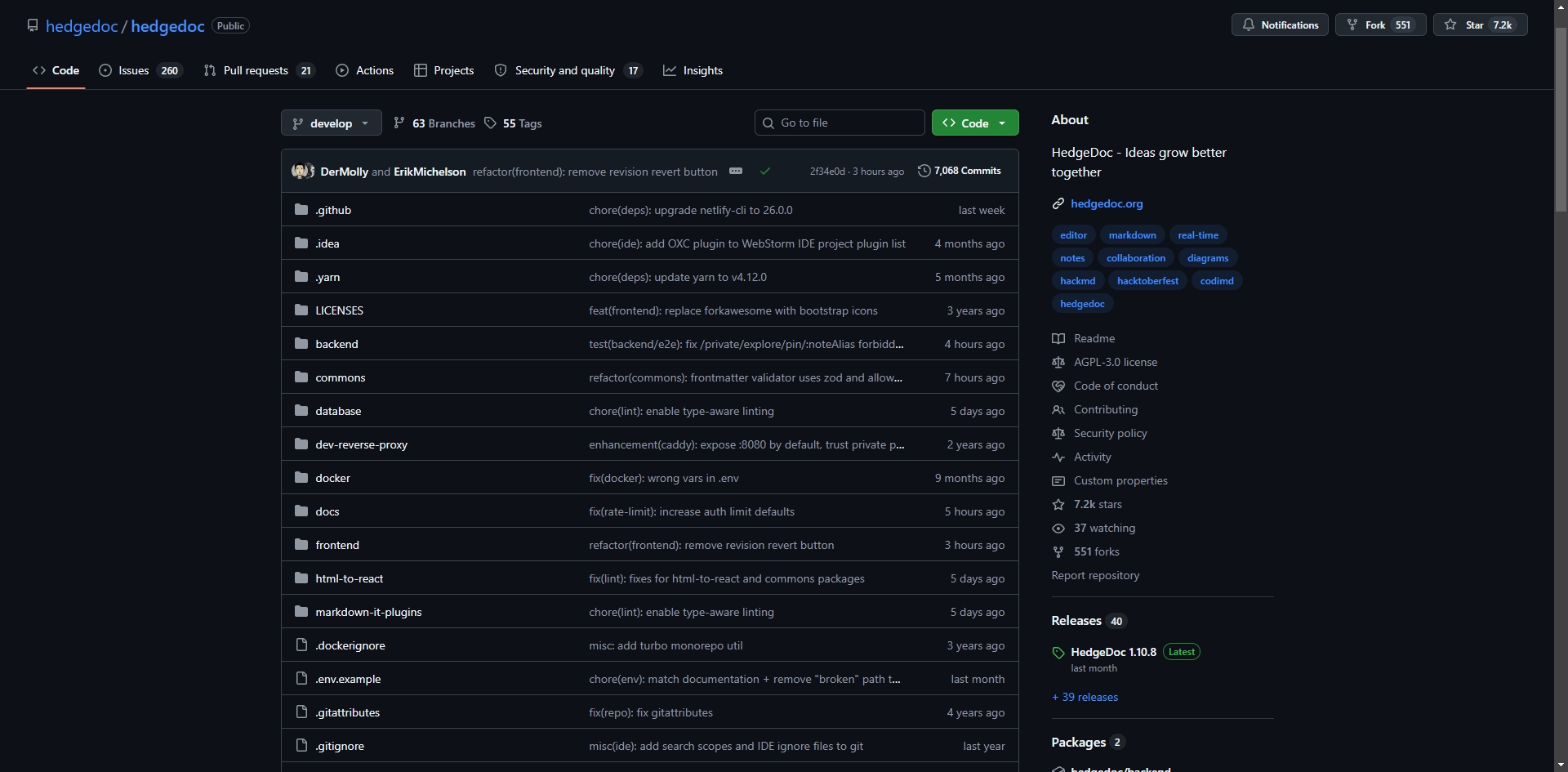
Task: Click the file icon for .gitattributes
Action: [301, 712]
